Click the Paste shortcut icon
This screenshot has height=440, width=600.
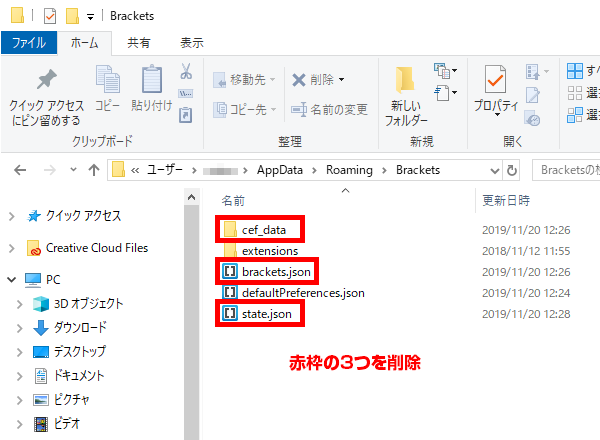coord(186,115)
